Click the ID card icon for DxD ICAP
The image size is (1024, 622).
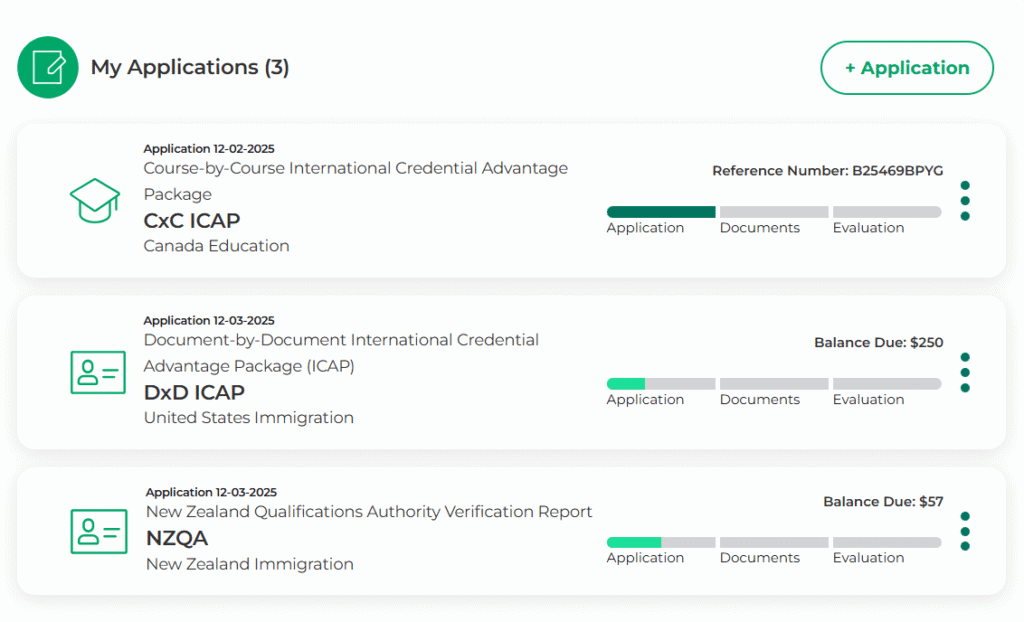[x=98, y=373]
